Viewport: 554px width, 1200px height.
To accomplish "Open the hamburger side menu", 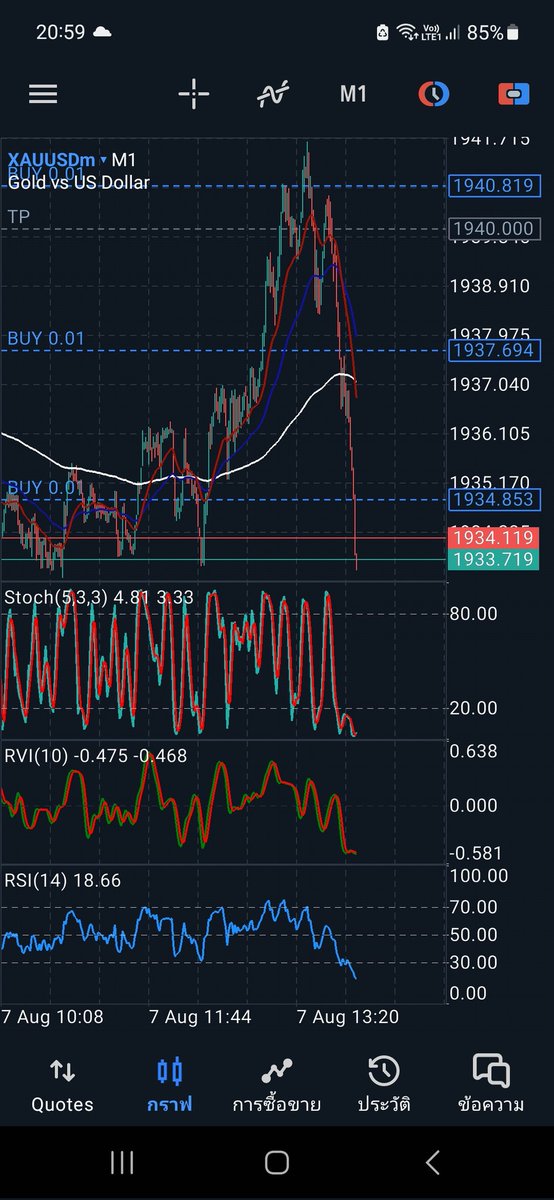I will 43,94.
